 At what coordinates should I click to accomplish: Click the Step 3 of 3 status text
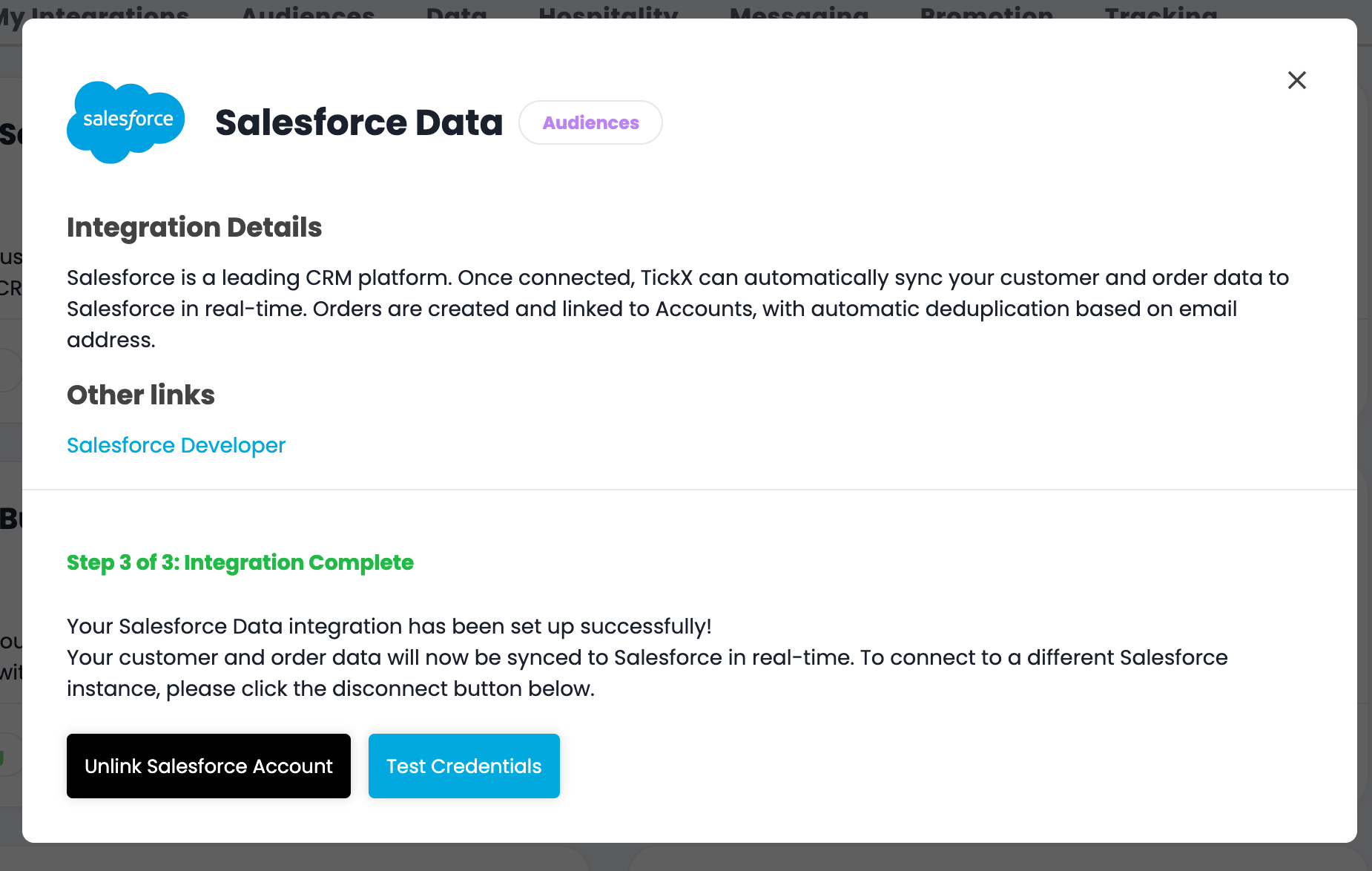pos(240,562)
